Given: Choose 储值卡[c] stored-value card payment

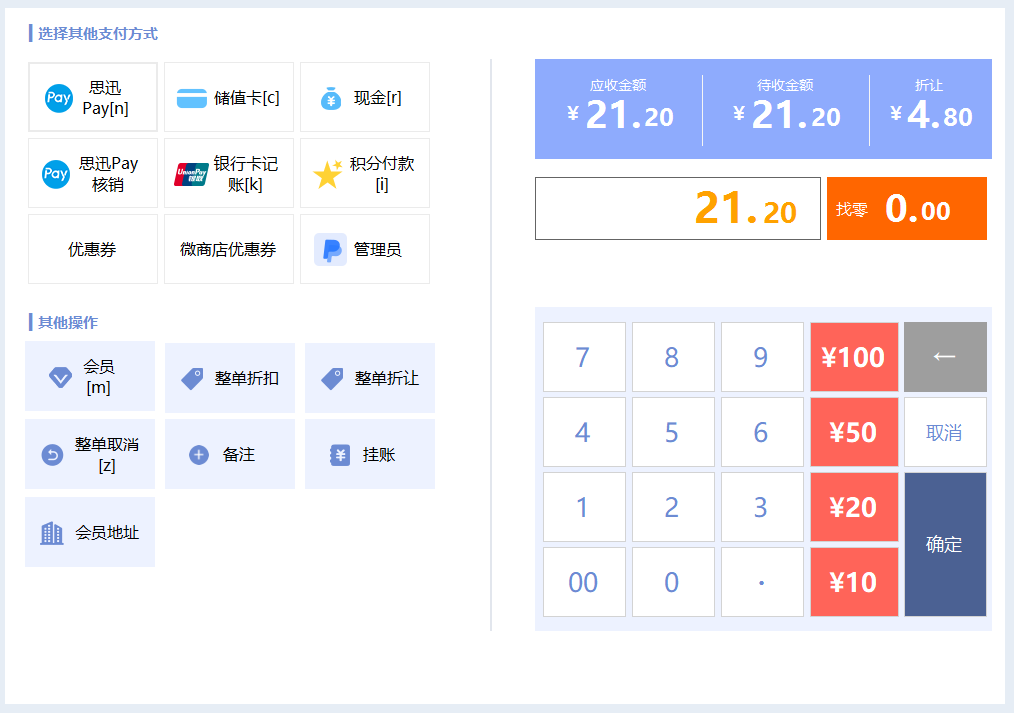Looking at the screenshot, I should 229,97.
